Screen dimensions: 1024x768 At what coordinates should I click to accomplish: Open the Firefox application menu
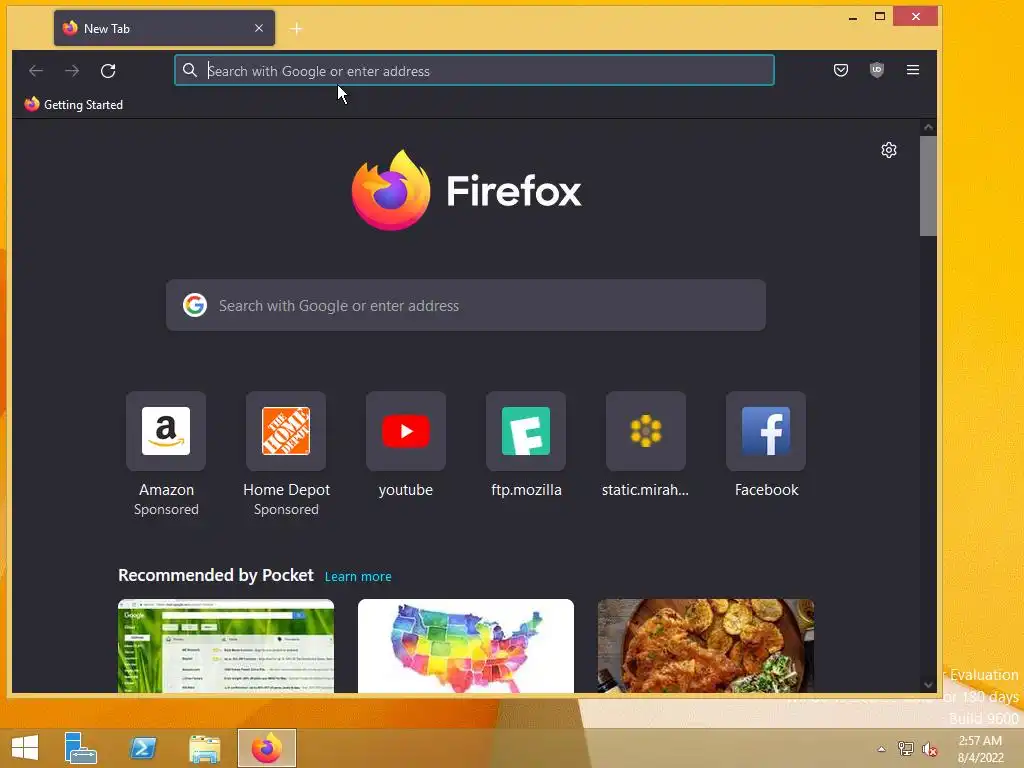click(x=913, y=70)
